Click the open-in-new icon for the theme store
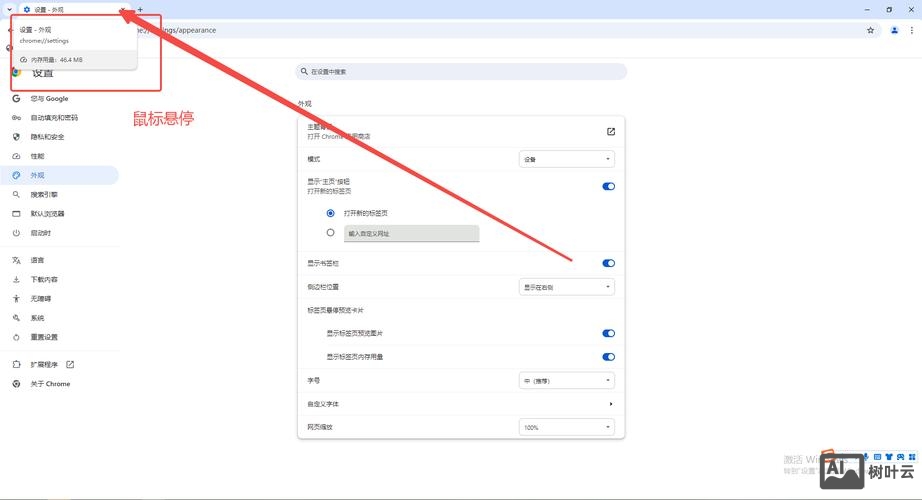Image resolution: width=922 pixels, height=500 pixels. 611,132
